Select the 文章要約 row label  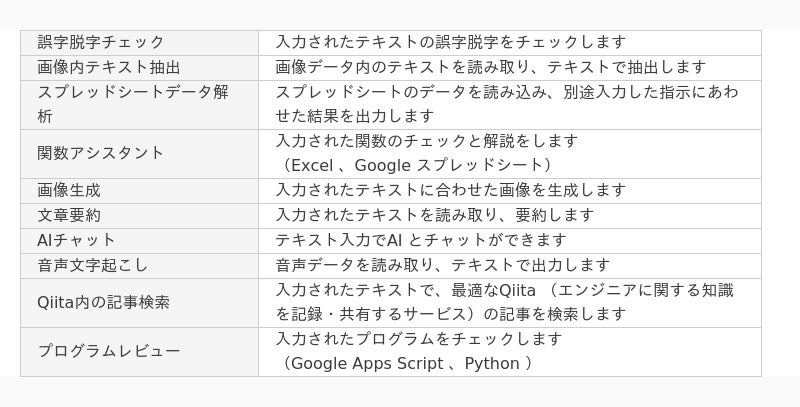(139, 216)
